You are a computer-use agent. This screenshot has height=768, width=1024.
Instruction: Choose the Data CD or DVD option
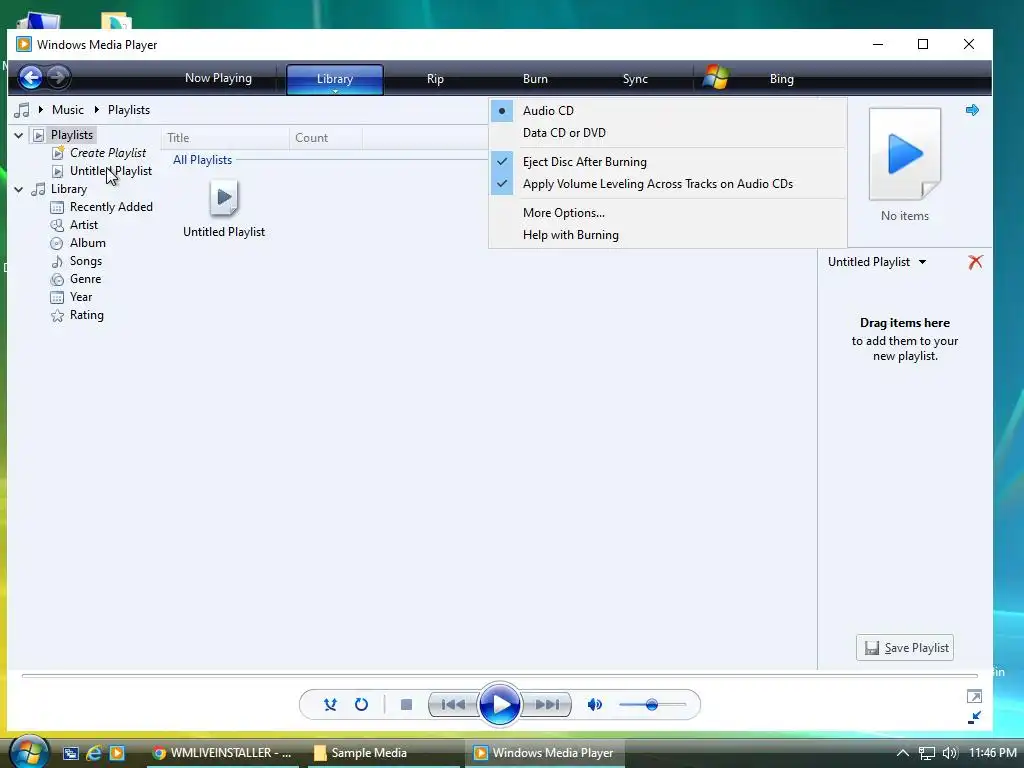click(667, 133)
